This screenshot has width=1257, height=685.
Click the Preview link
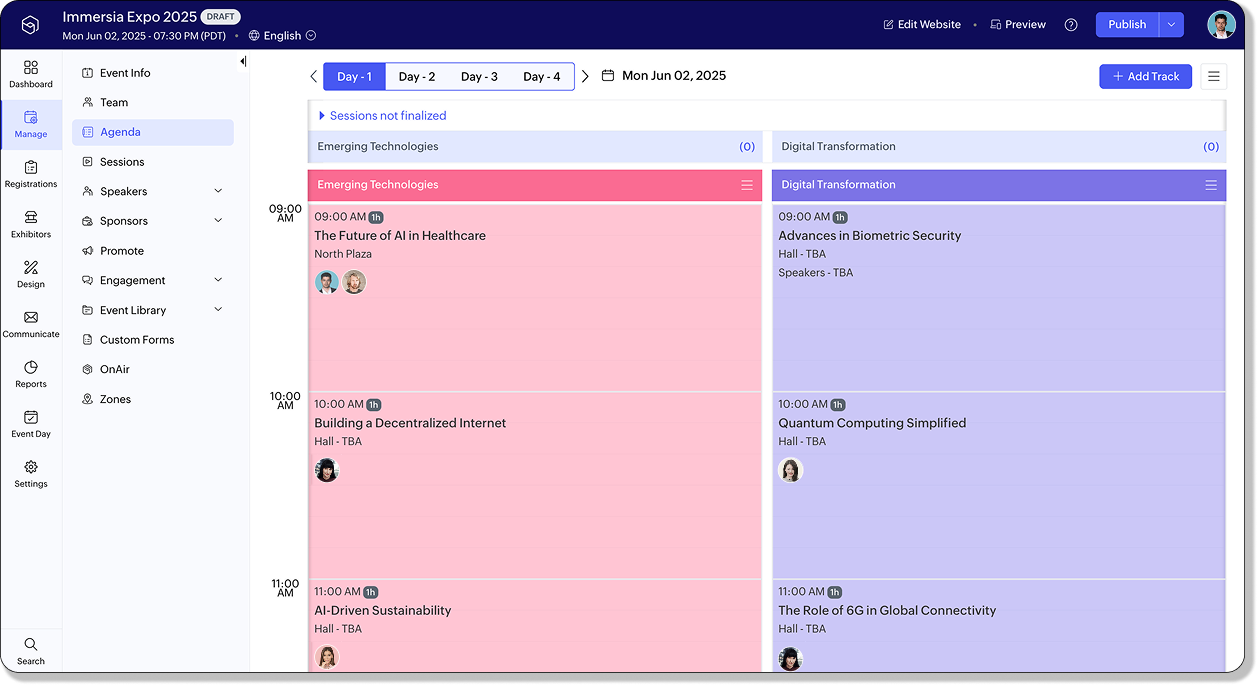1018,25
